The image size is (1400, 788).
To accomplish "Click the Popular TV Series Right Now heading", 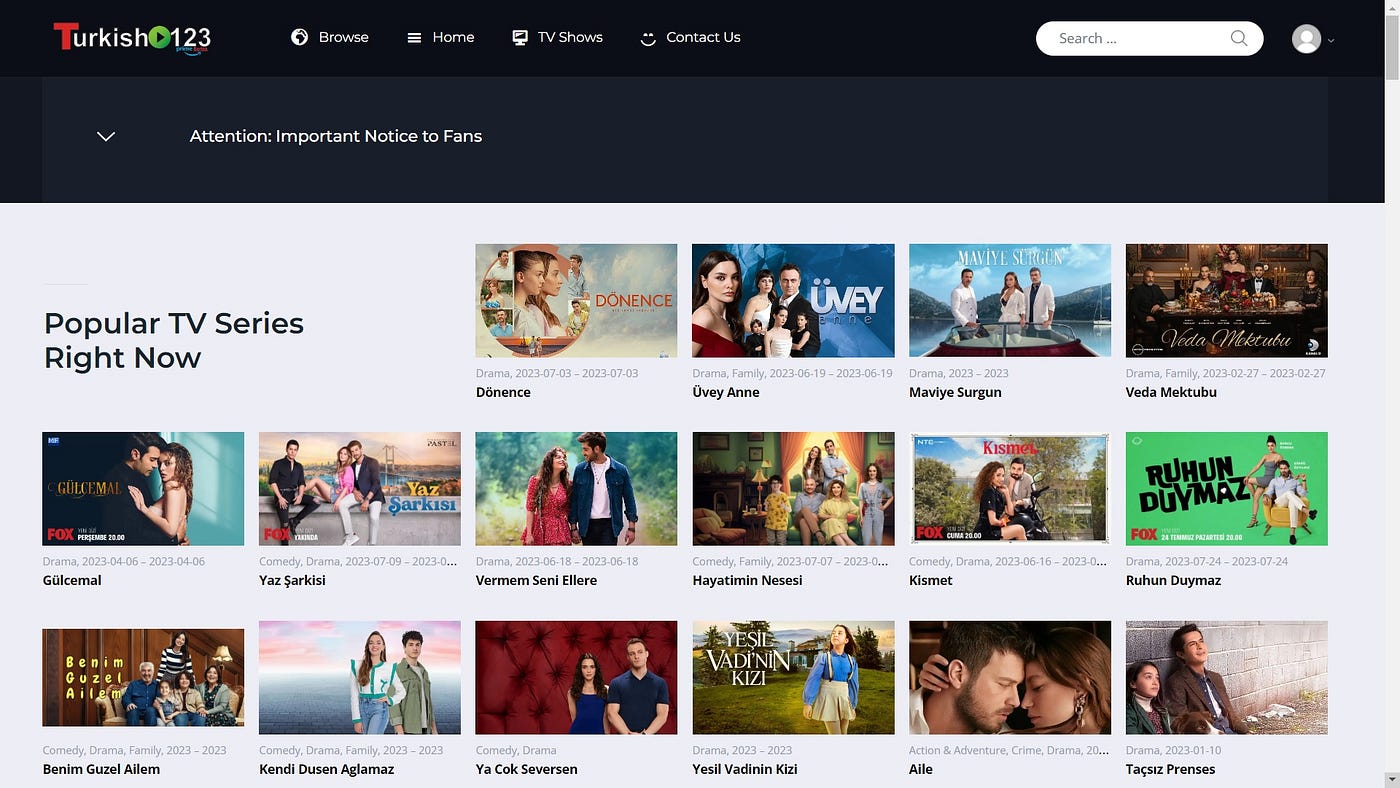I will click(174, 340).
